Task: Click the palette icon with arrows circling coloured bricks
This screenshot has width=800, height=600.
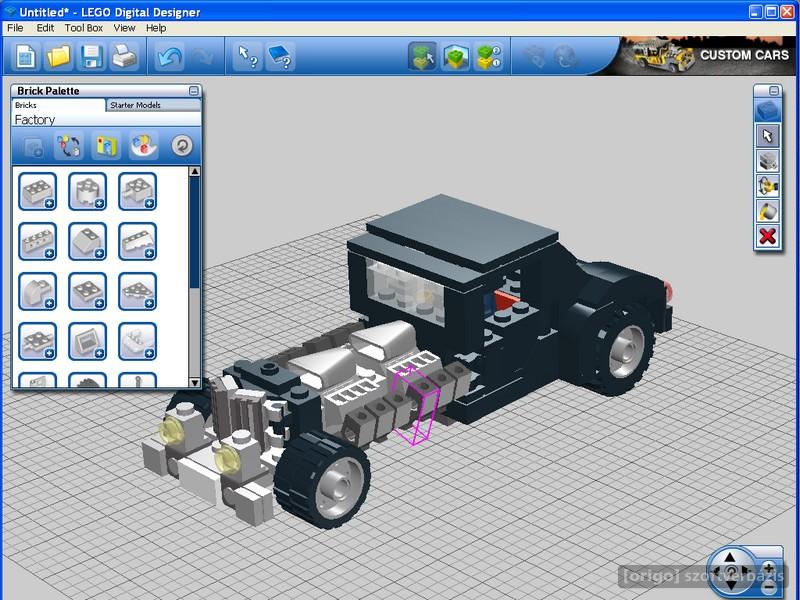Action: pos(69,146)
